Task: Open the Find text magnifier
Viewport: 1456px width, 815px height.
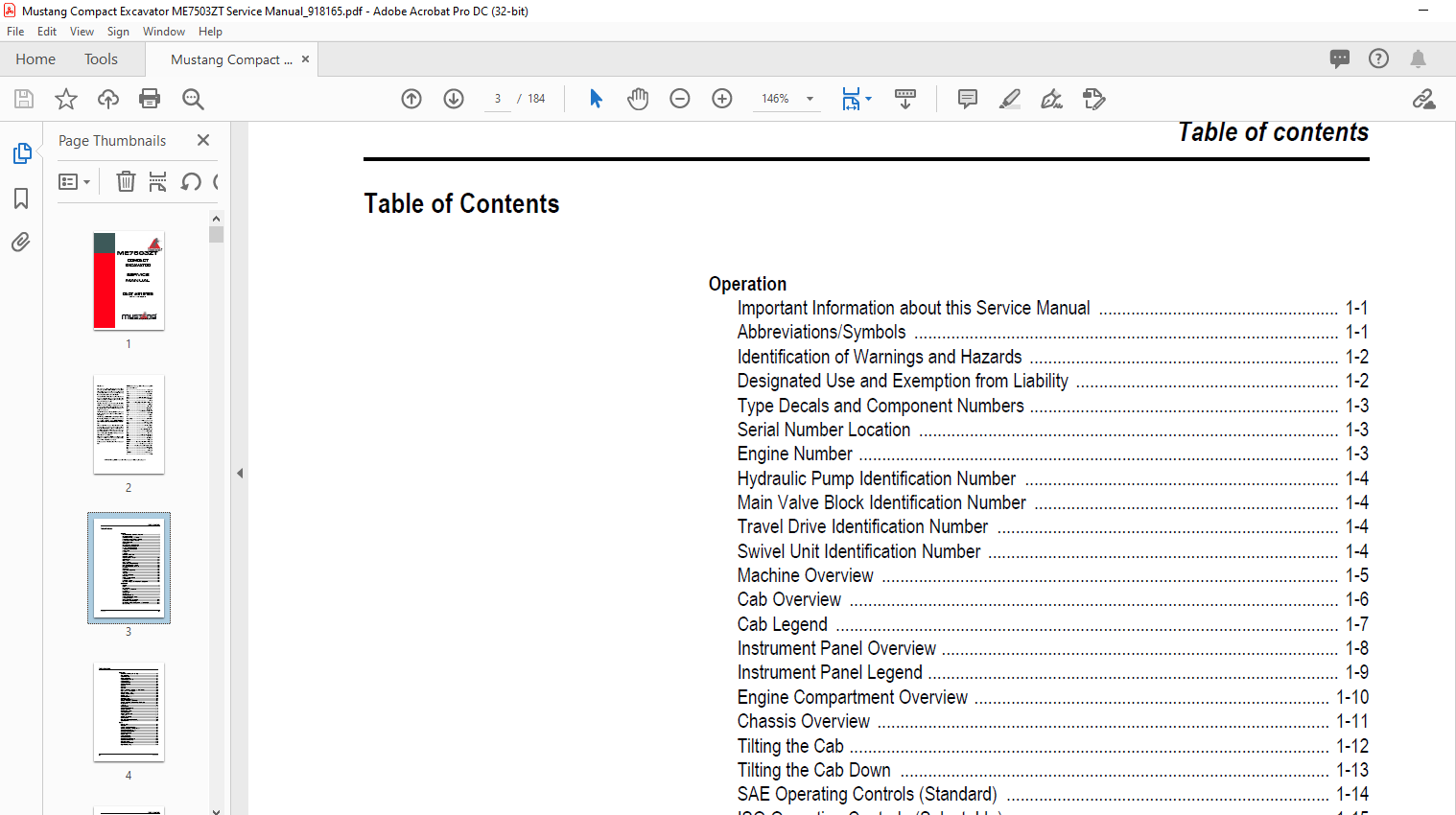Action: pyautogui.click(x=193, y=99)
